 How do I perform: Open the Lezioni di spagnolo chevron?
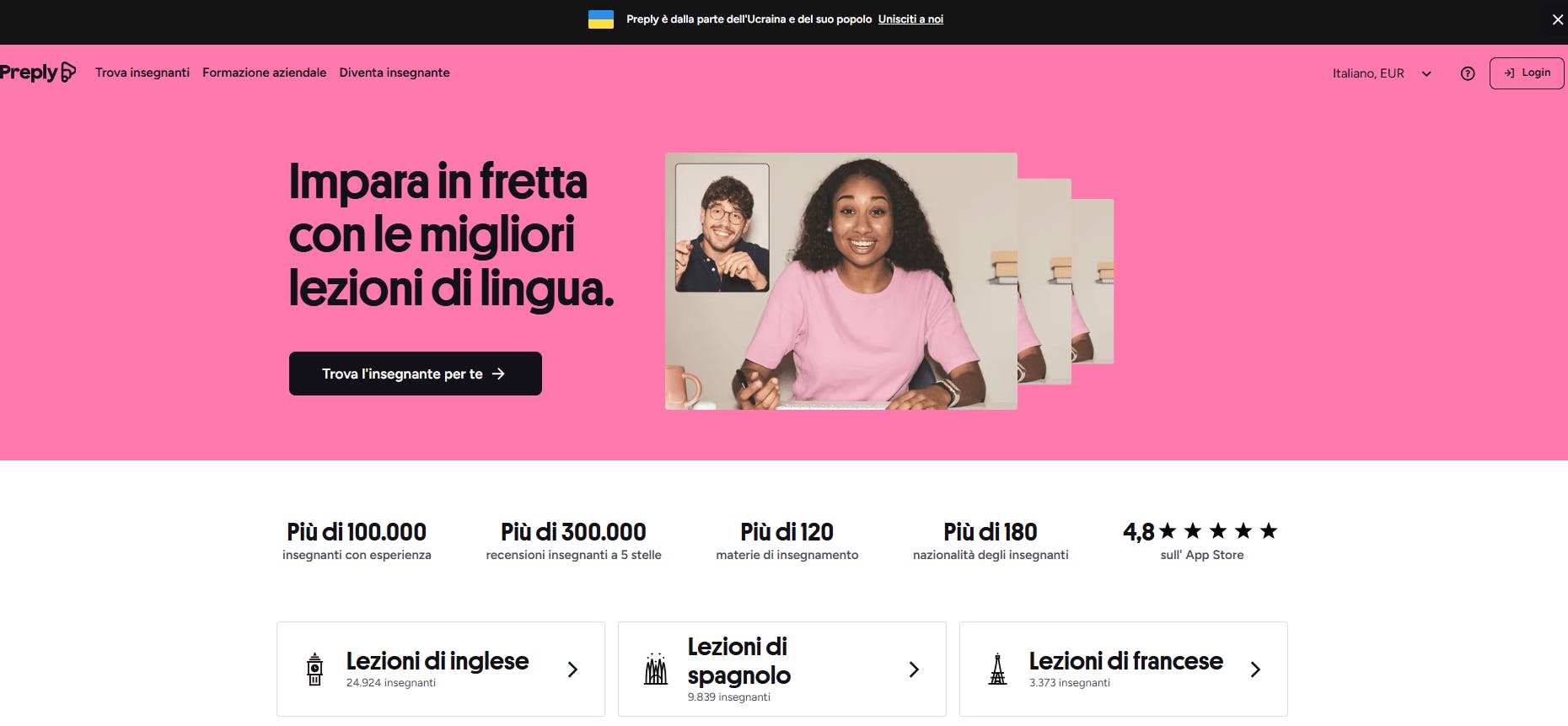(x=914, y=670)
